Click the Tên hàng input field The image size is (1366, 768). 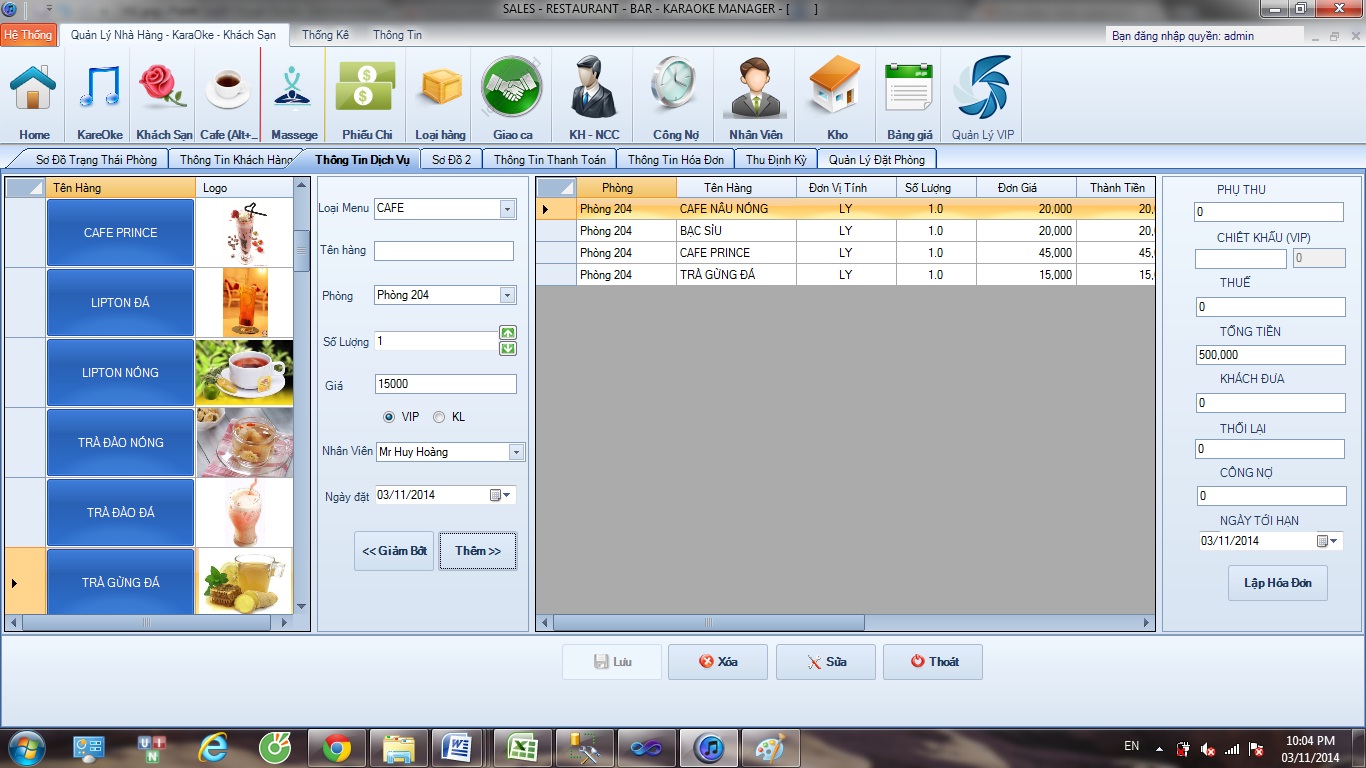click(x=444, y=251)
